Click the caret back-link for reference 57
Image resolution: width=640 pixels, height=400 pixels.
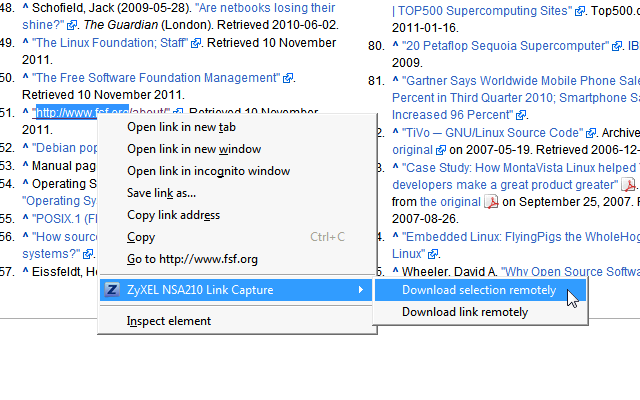(25, 271)
